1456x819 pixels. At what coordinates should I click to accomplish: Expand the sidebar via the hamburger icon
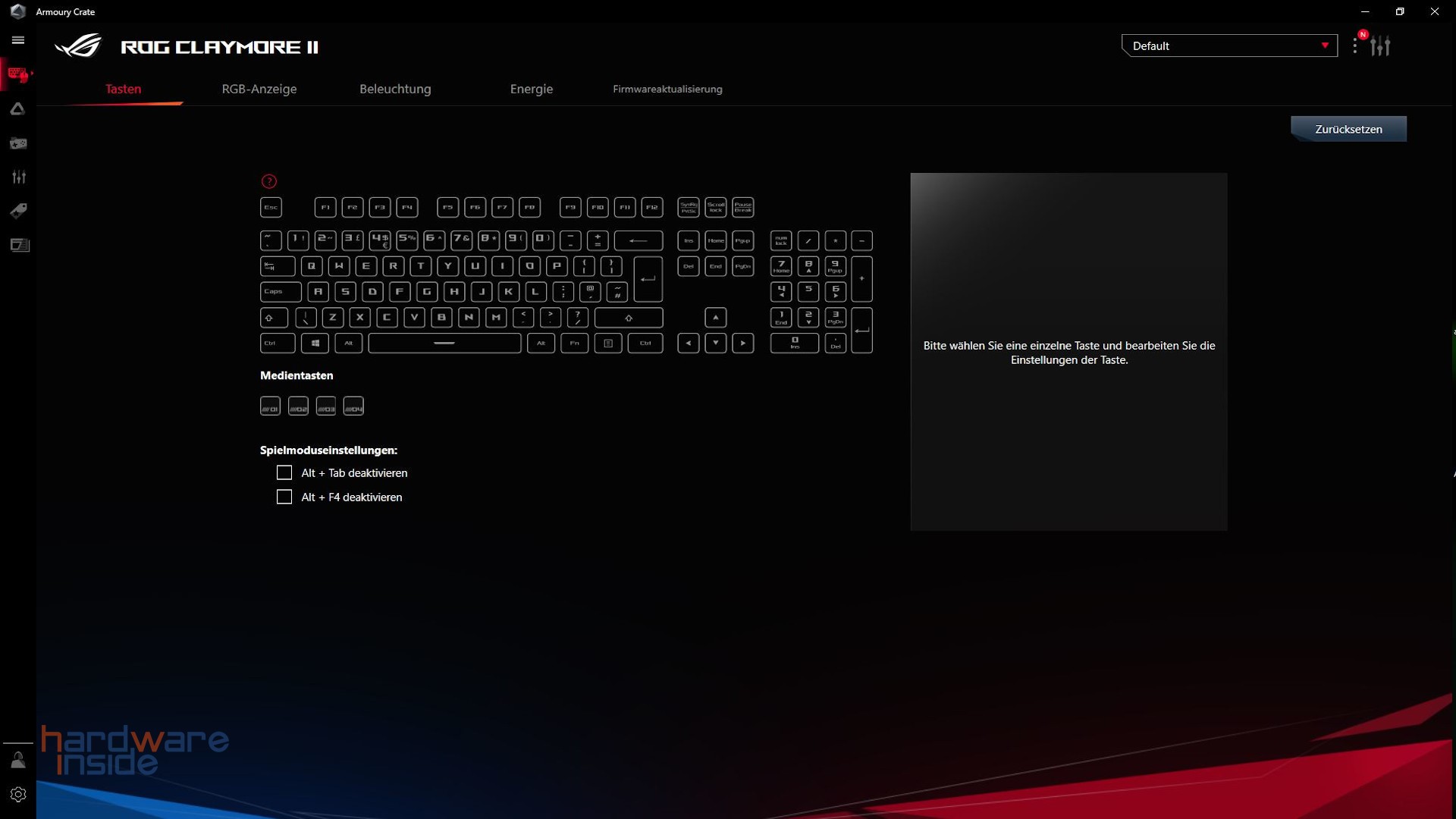point(18,39)
